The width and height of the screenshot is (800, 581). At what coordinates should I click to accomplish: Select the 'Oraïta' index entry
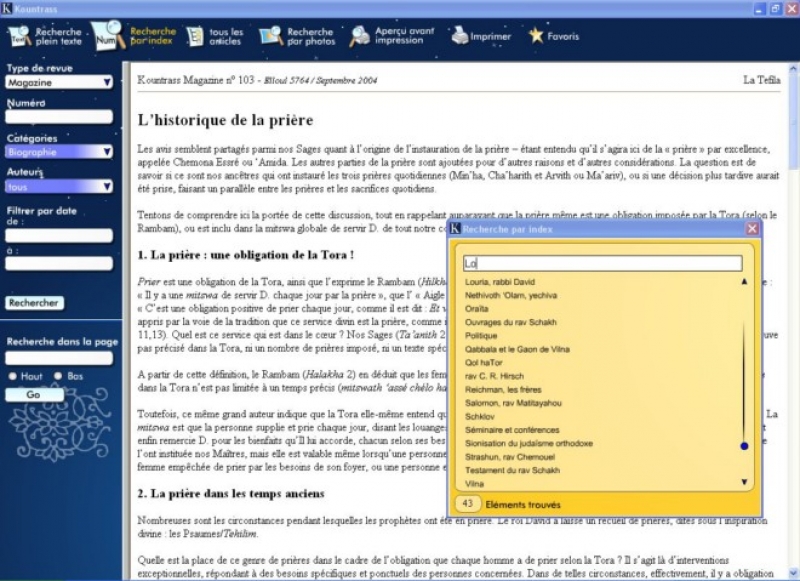click(477, 309)
